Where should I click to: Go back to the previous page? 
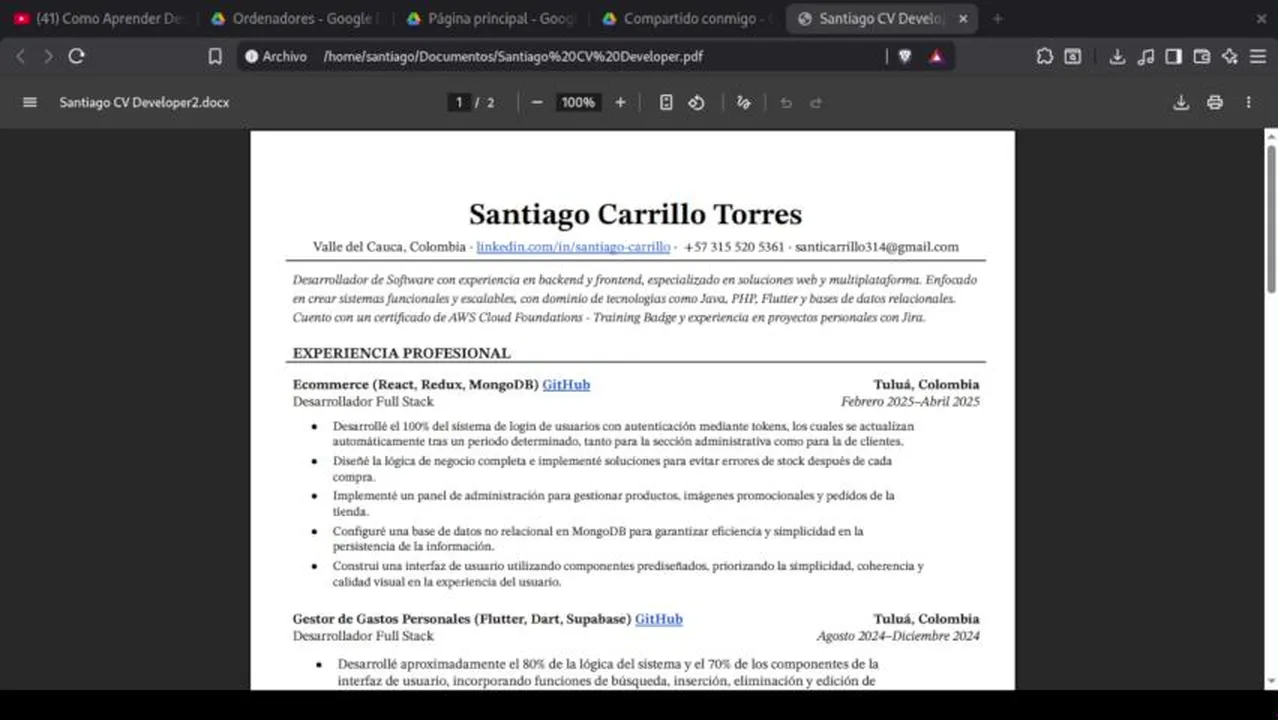pyautogui.click(x=20, y=57)
